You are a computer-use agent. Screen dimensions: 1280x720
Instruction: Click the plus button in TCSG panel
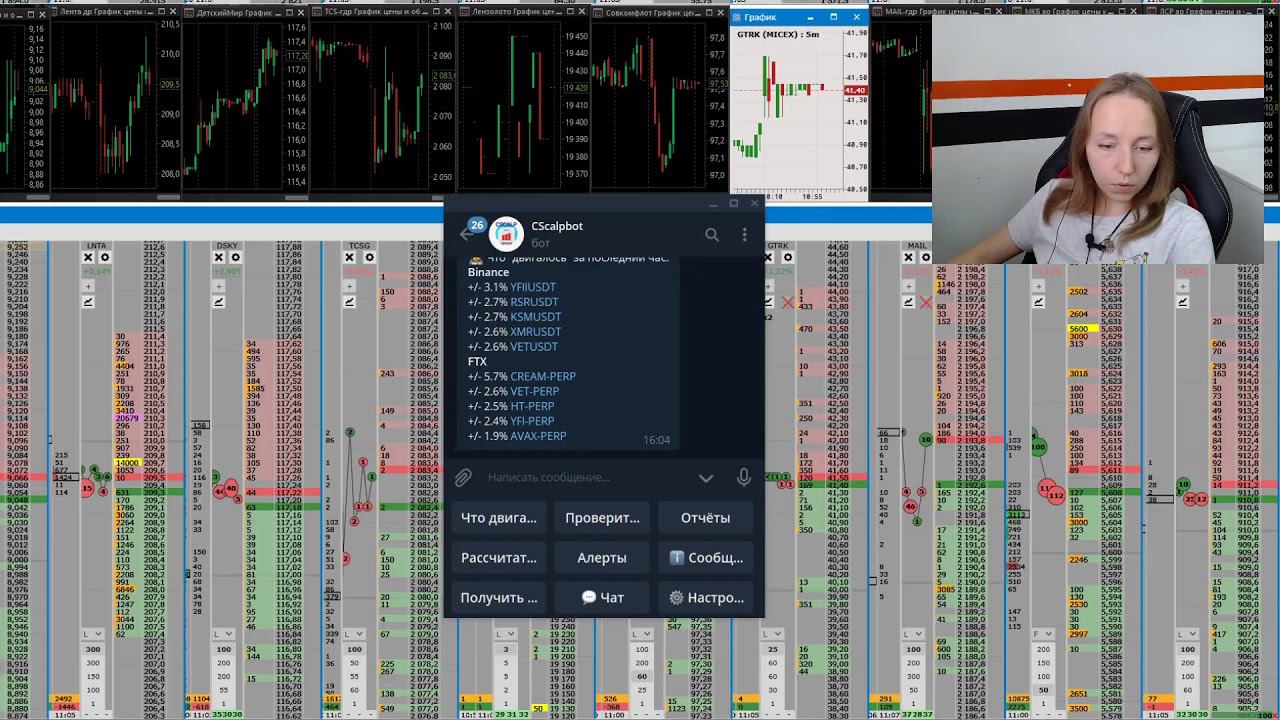point(350,286)
